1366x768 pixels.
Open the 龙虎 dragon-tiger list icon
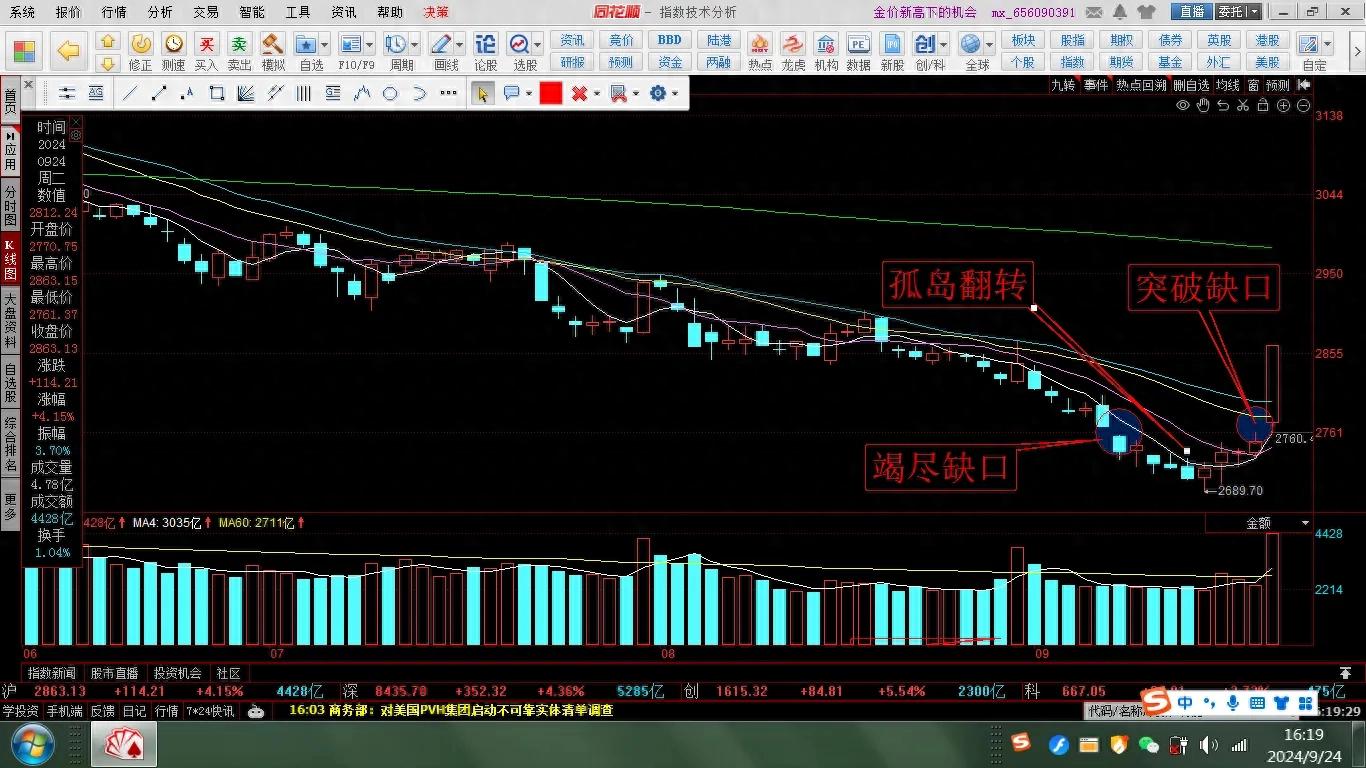pyautogui.click(x=793, y=52)
